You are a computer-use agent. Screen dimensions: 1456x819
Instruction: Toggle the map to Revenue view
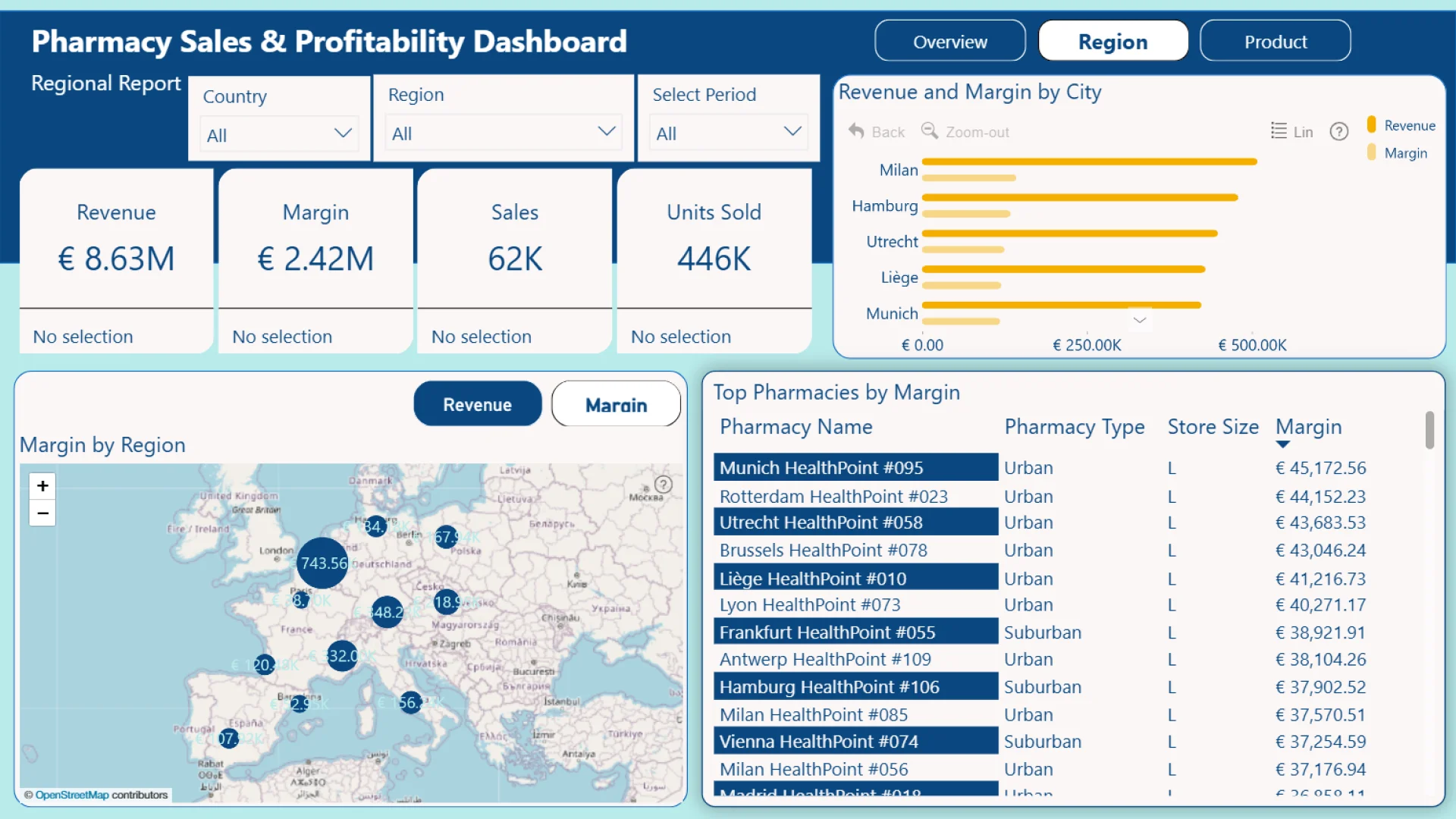coord(477,404)
